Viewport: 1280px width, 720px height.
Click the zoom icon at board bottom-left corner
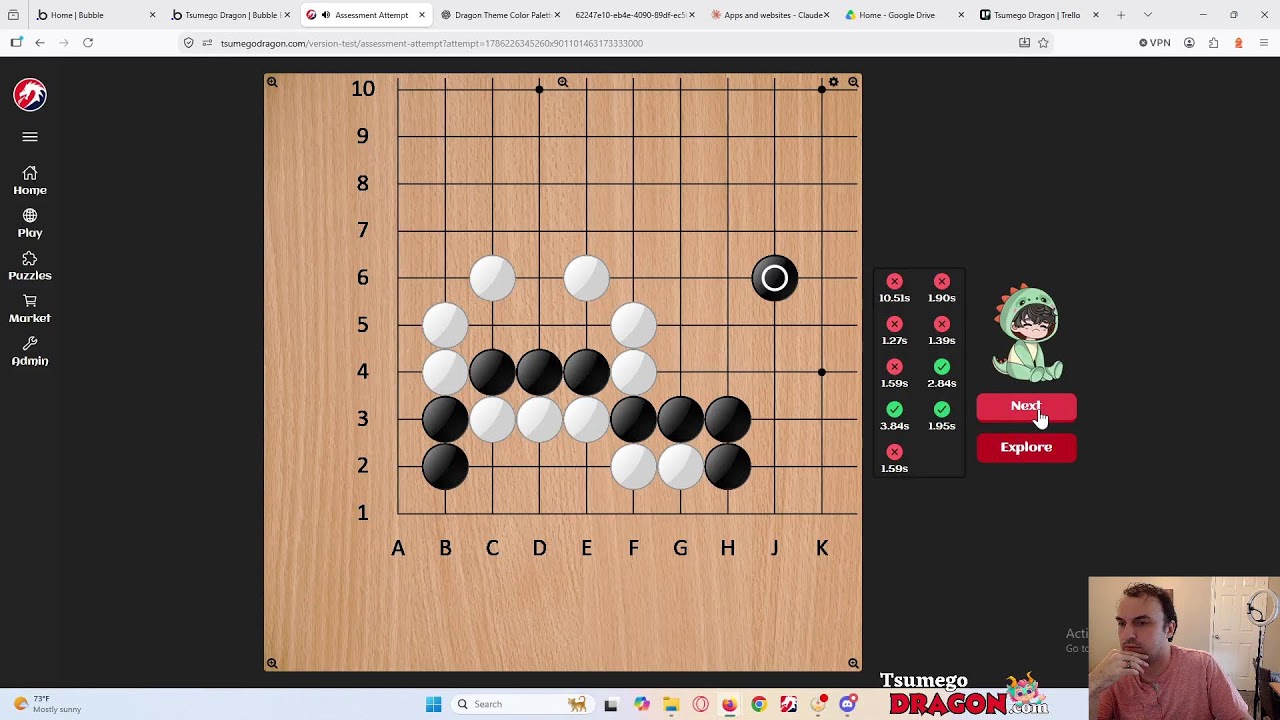point(272,663)
